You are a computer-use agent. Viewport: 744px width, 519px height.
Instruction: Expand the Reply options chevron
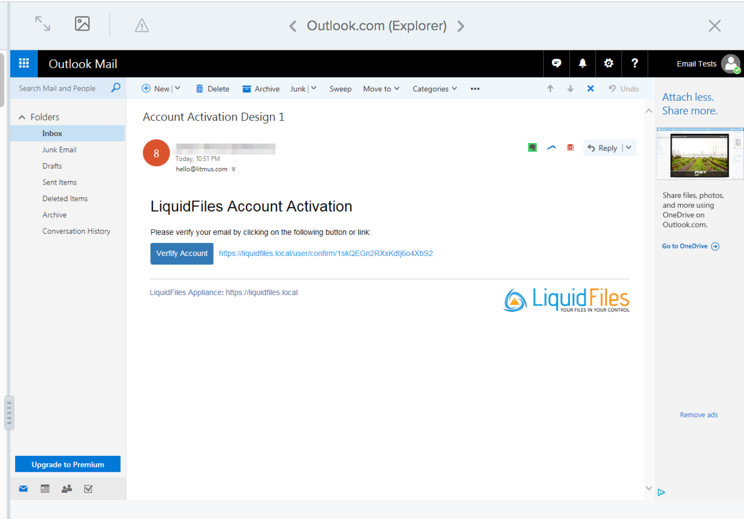click(x=629, y=148)
